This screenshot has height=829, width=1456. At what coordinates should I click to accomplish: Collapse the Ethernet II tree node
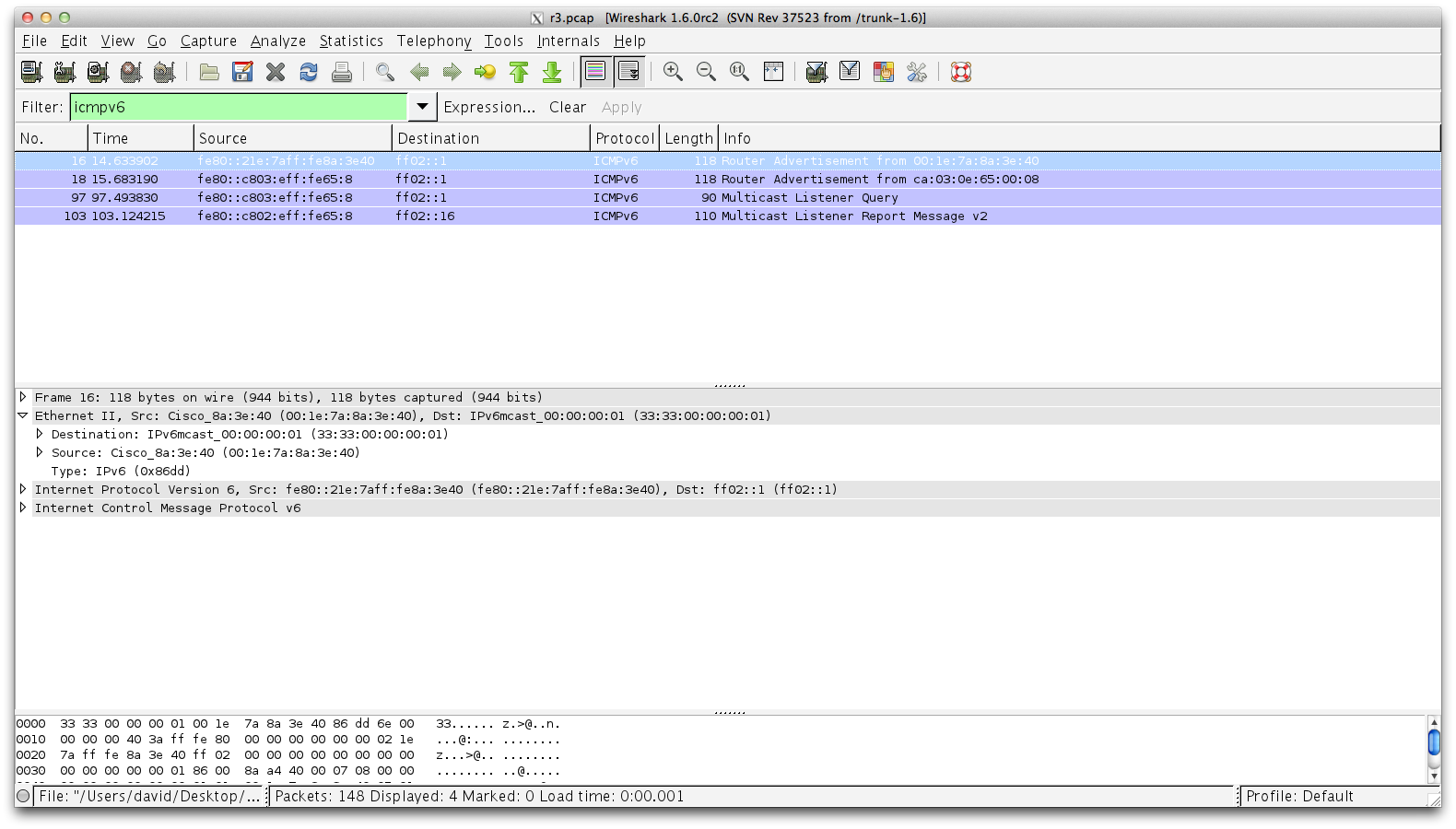point(23,415)
